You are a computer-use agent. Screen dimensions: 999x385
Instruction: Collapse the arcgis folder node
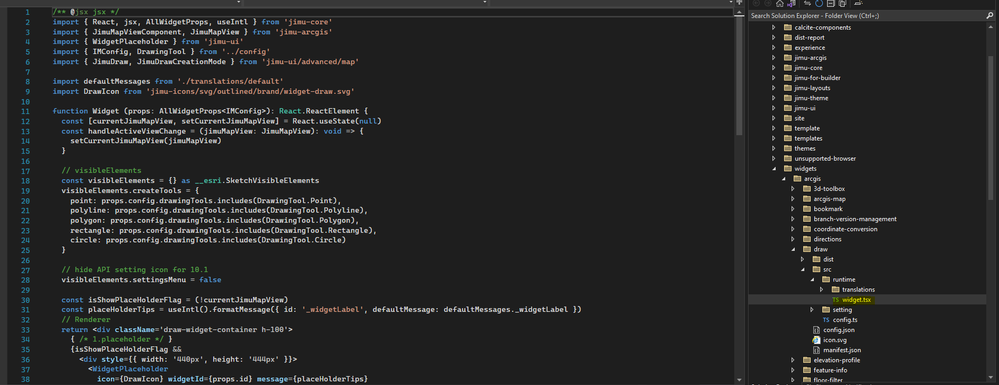pyautogui.click(x=784, y=179)
